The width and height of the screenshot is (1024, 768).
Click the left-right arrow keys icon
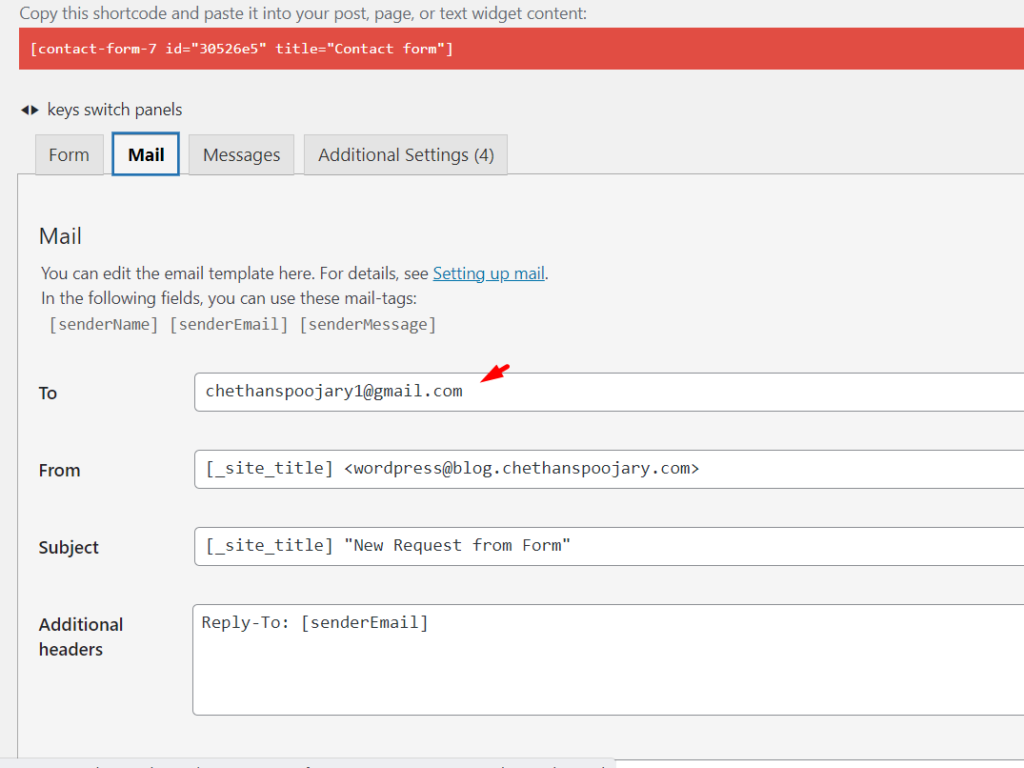(x=29, y=110)
